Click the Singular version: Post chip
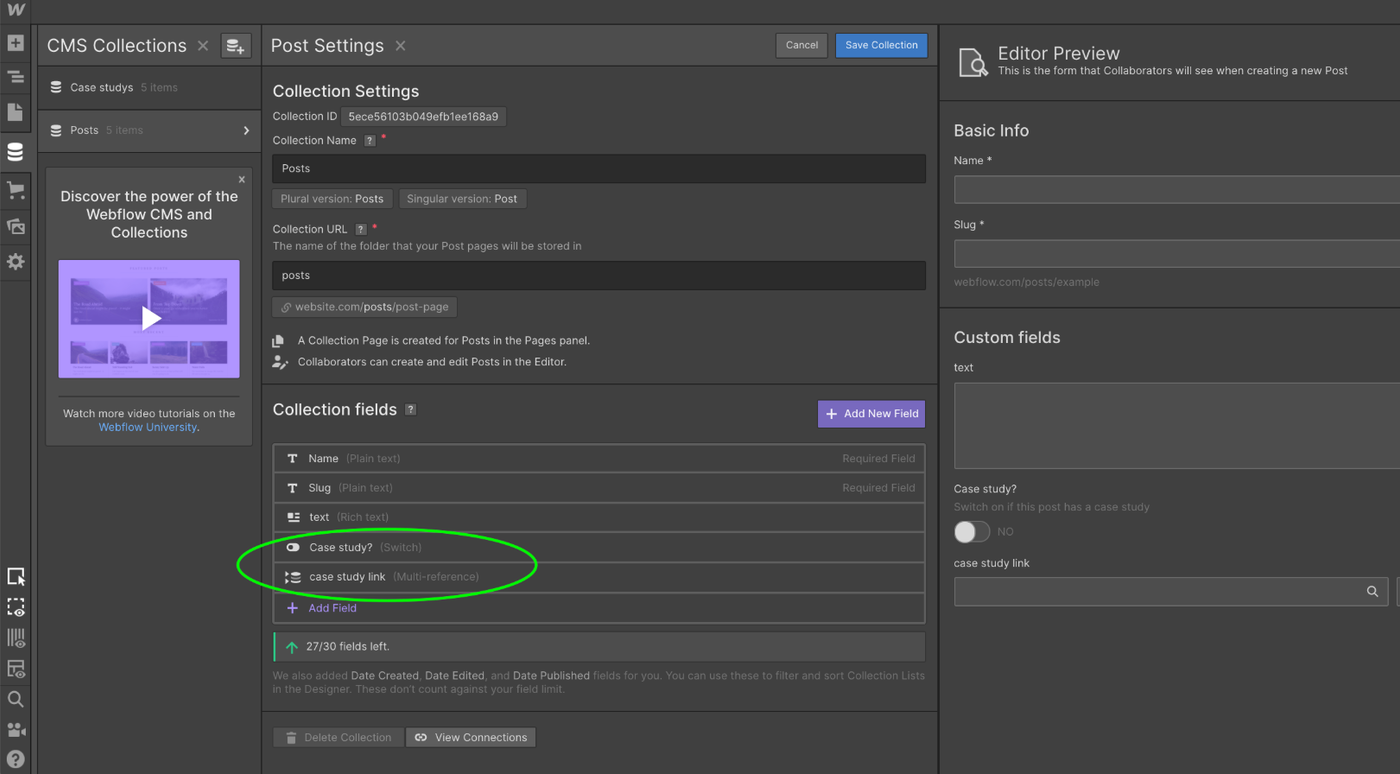 (x=462, y=199)
